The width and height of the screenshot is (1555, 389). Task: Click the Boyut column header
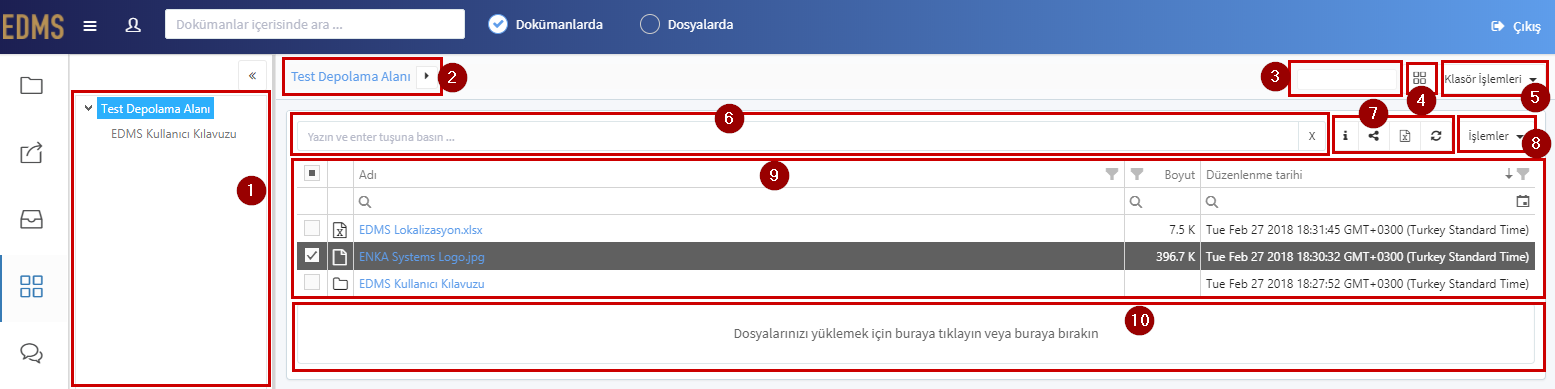tap(1162, 174)
